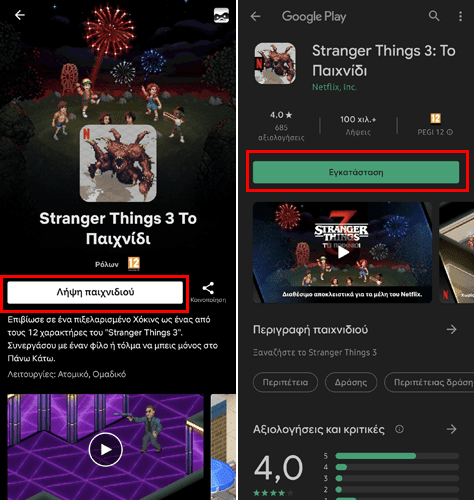474x500 pixels.
Task: Click the green Εγκατάσταση button
Action: tap(356, 172)
